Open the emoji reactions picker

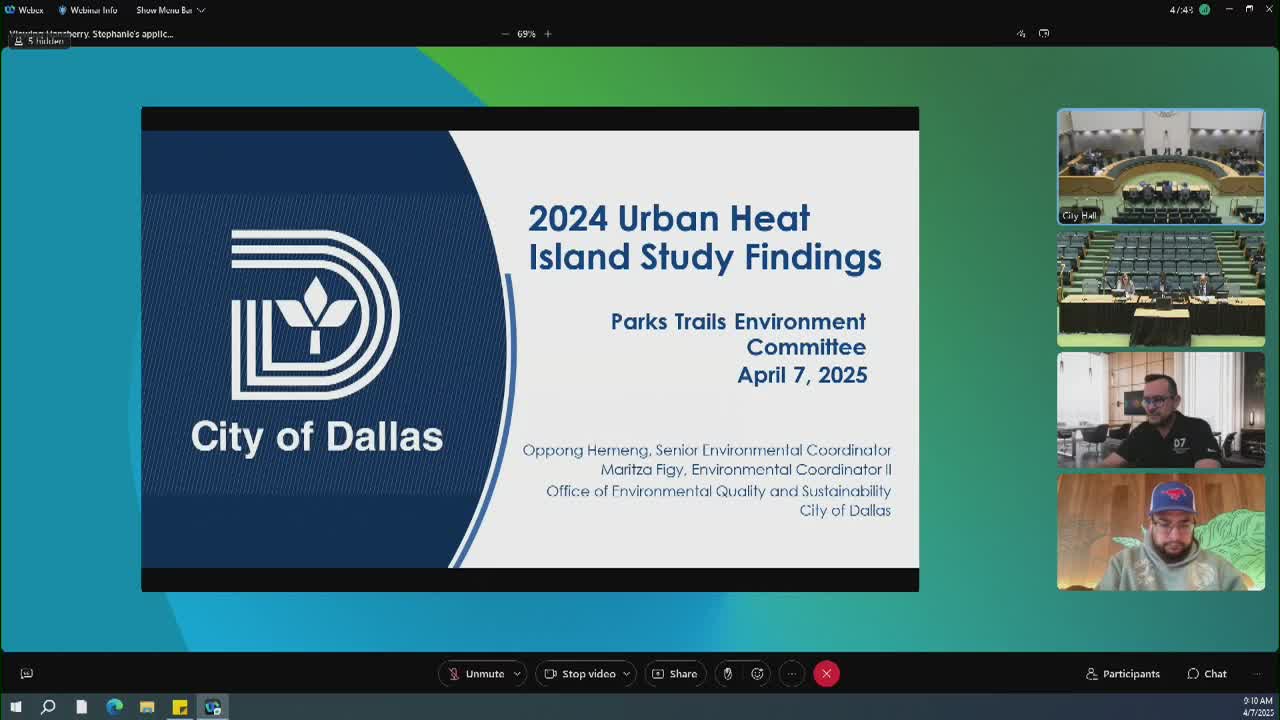(757, 673)
